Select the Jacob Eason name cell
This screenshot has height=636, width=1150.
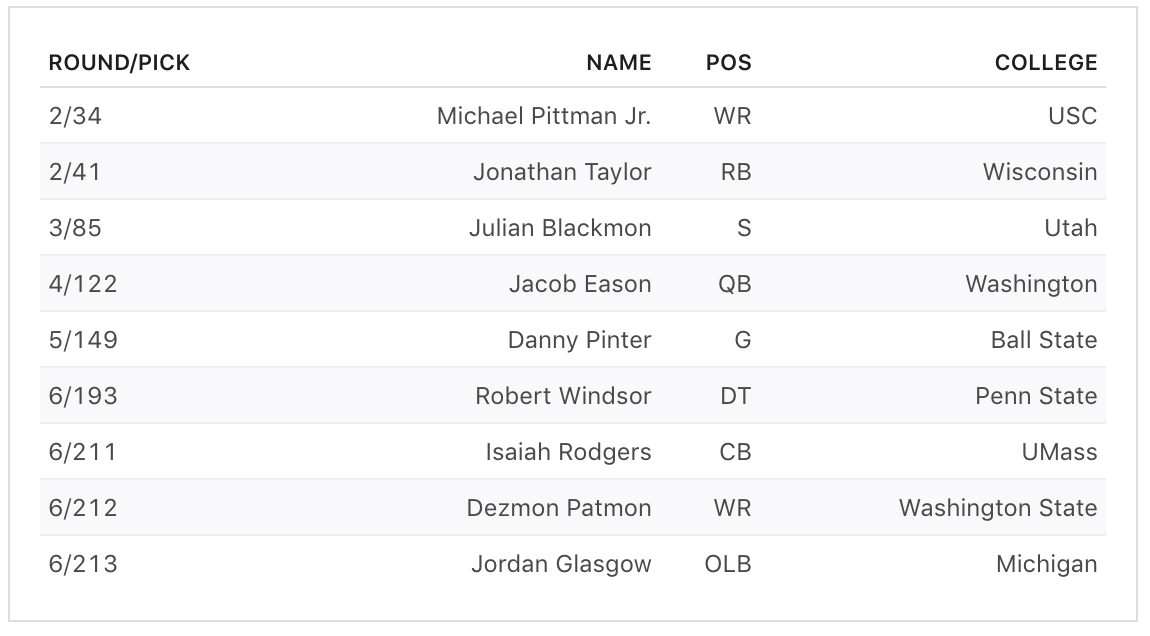click(580, 284)
